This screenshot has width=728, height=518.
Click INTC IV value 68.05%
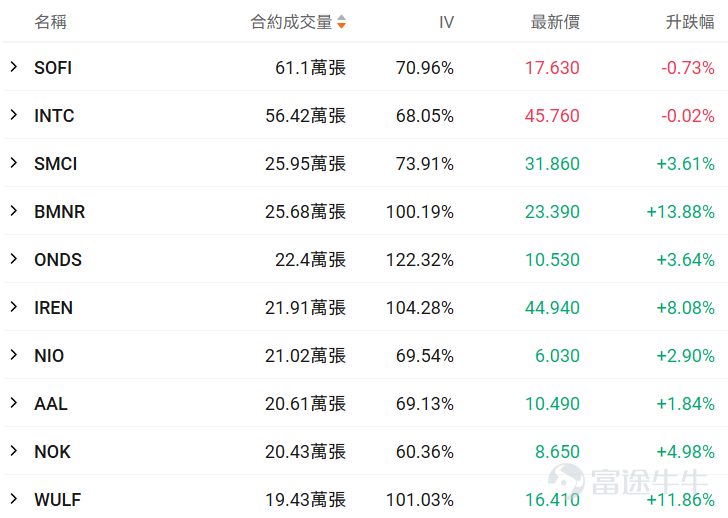(x=425, y=116)
